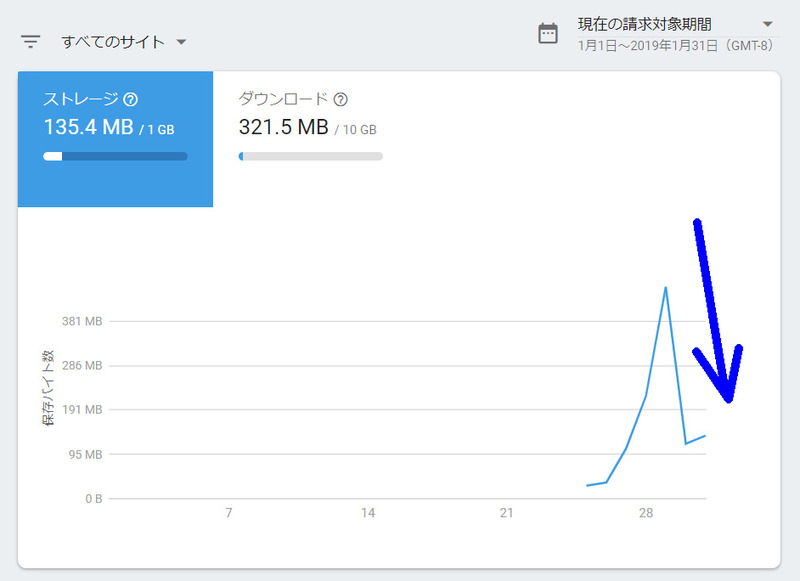Click the 191 MB axis label
The width and height of the screenshot is (800, 581).
(x=82, y=410)
